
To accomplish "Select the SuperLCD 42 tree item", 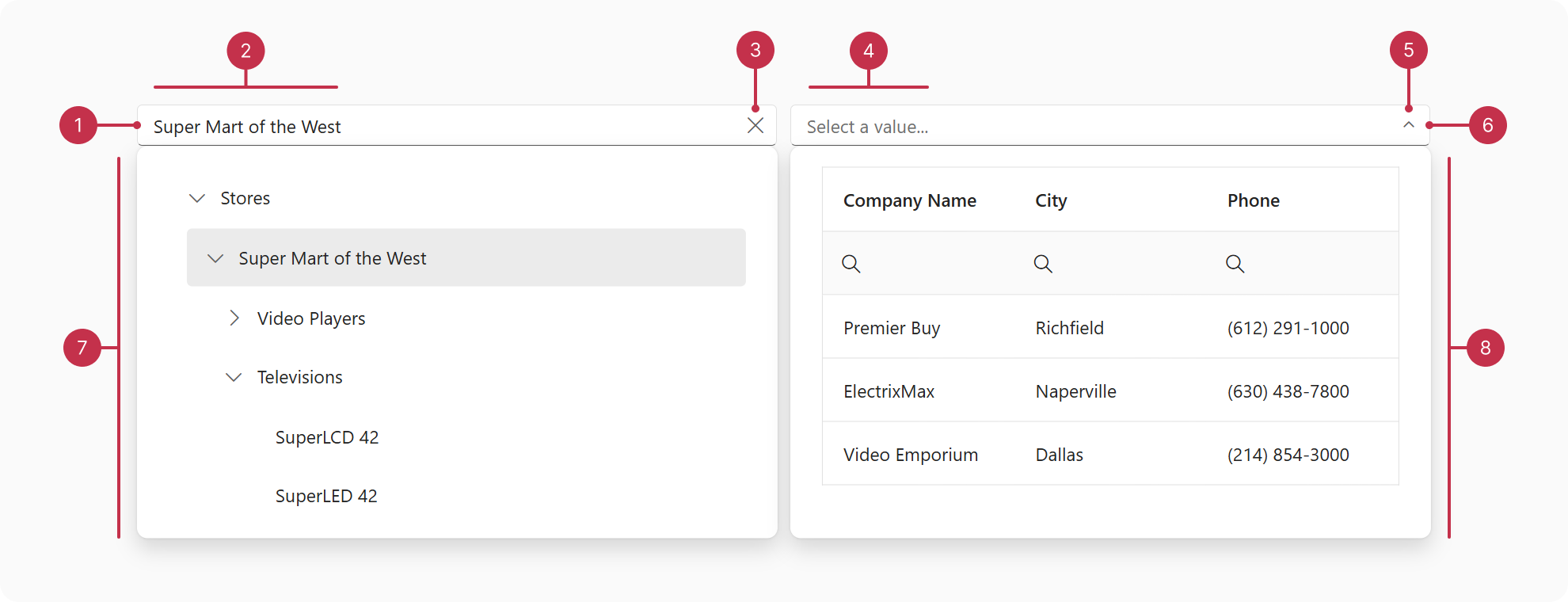I will [x=327, y=437].
